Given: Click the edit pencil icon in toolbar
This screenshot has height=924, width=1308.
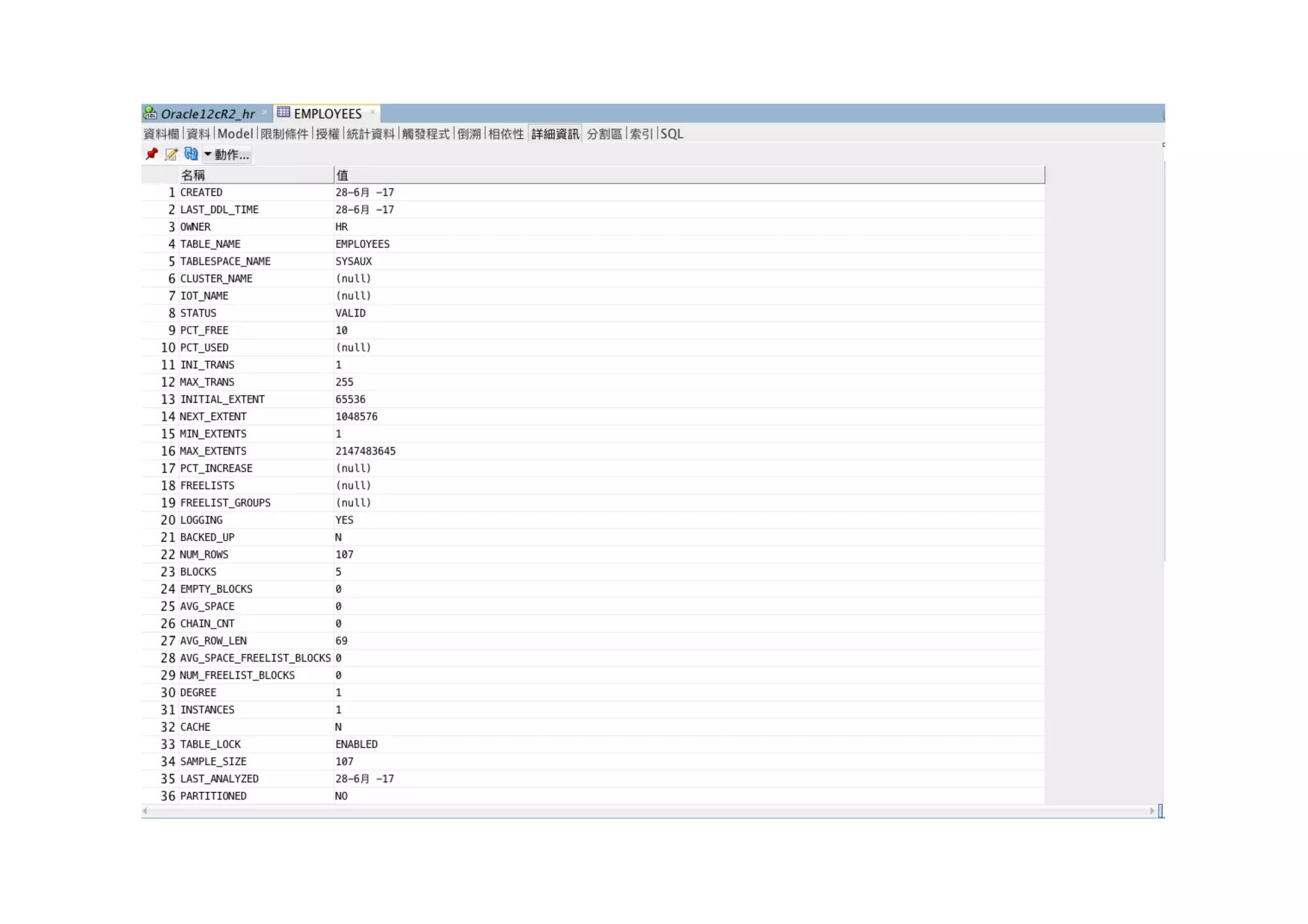Looking at the screenshot, I should tap(171, 154).
